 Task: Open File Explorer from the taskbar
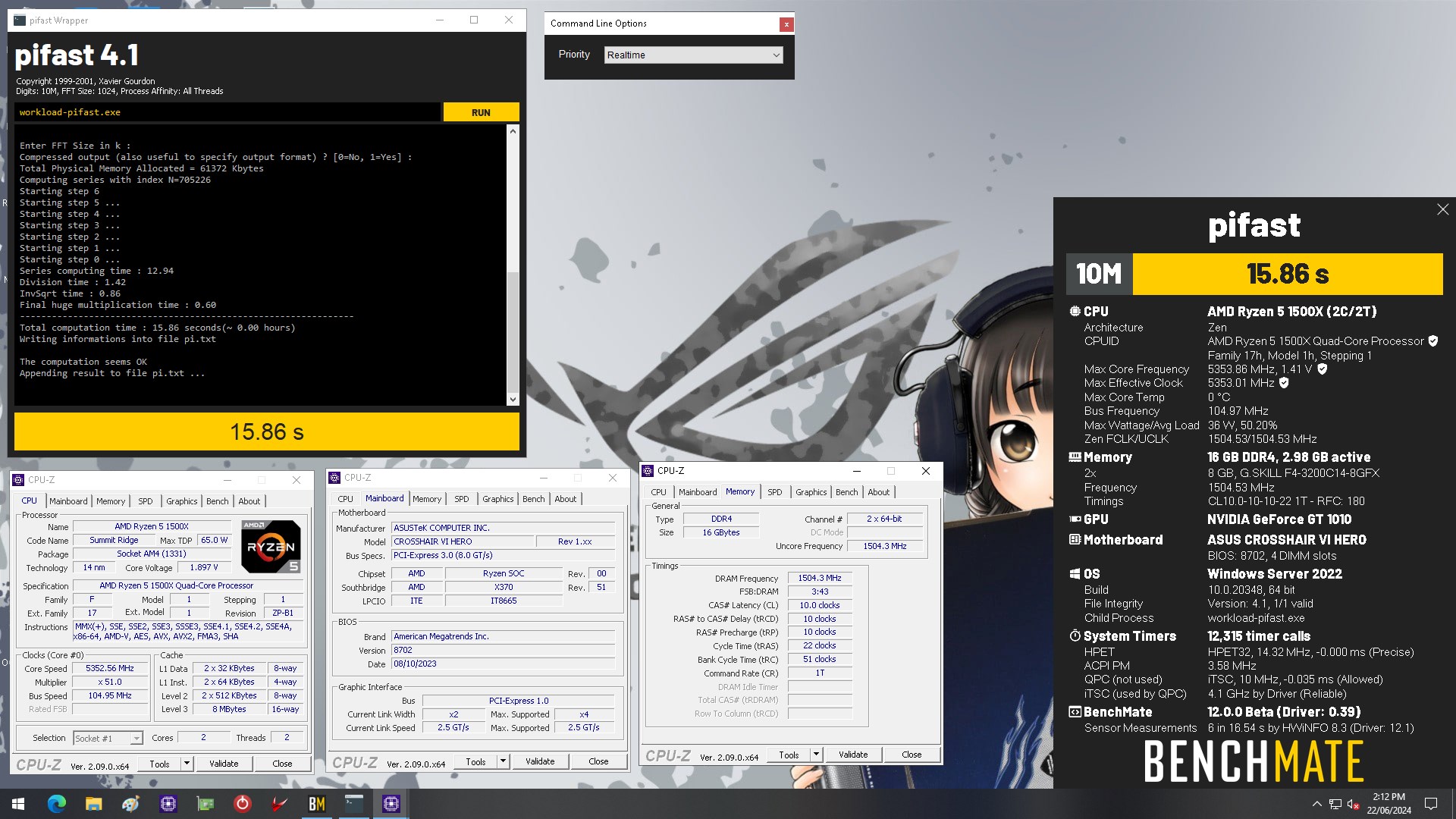tap(93, 804)
